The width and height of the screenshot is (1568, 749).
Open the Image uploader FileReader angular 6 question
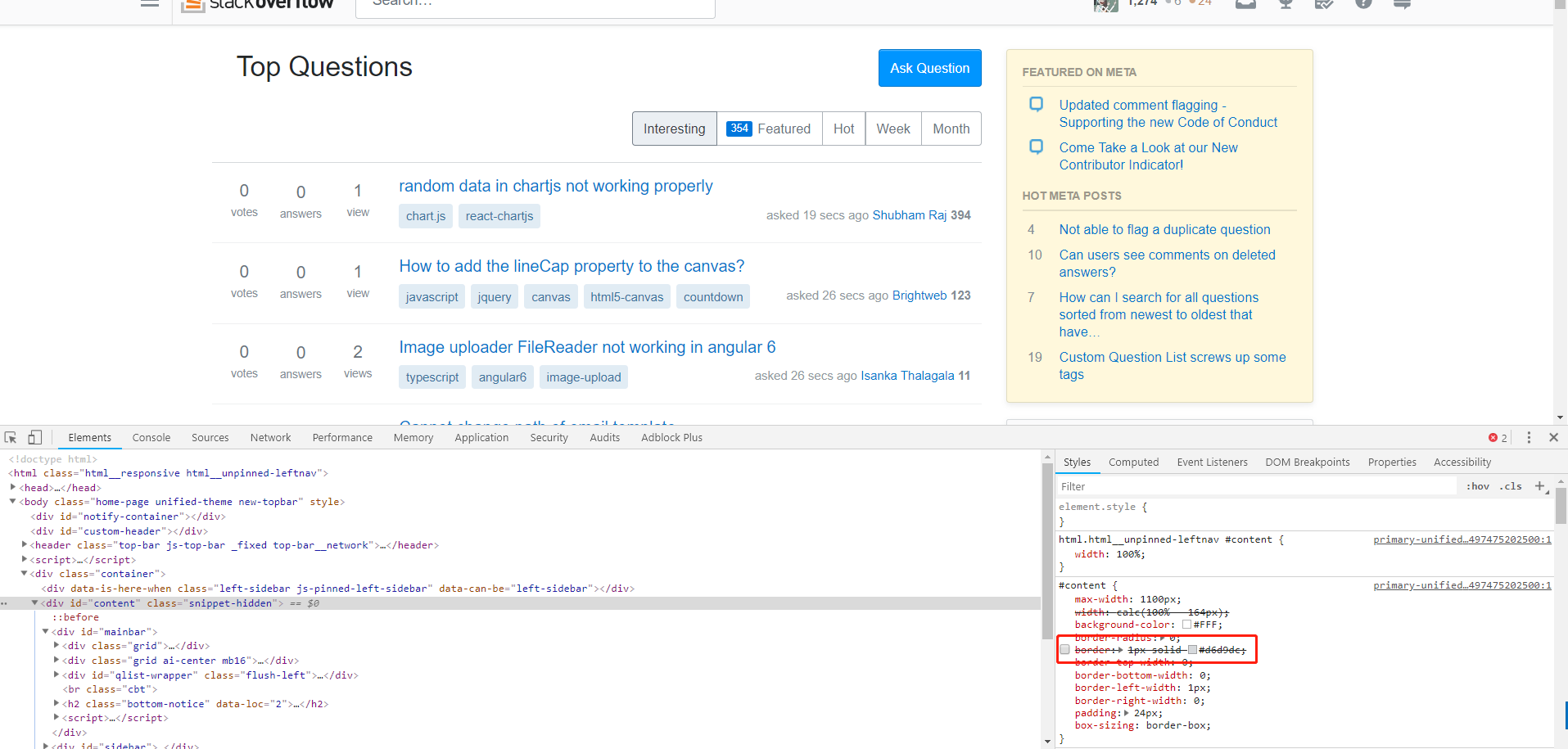pos(587,347)
